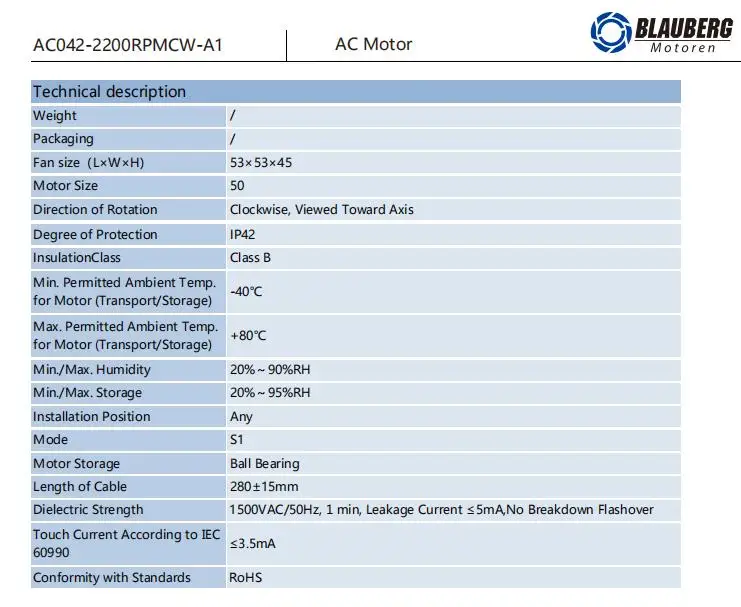This screenshot has width=741, height=607.
Task: Select the '+80℃' value
Action: pos(249,336)
